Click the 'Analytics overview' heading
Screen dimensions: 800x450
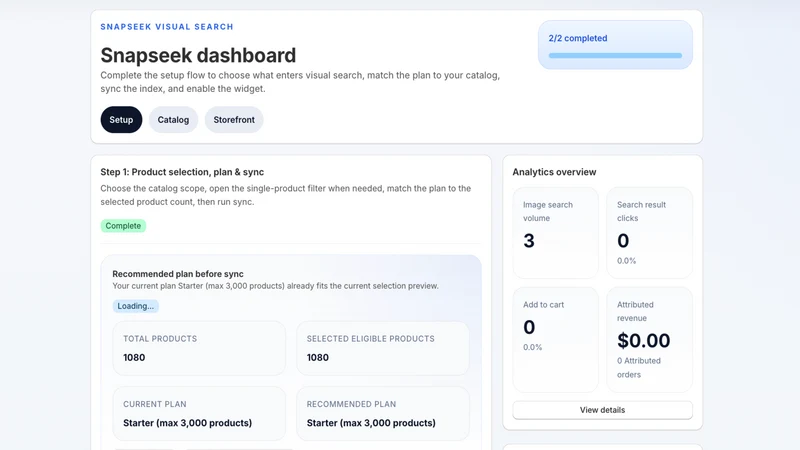pyautogui.click(x=554, y=172)
